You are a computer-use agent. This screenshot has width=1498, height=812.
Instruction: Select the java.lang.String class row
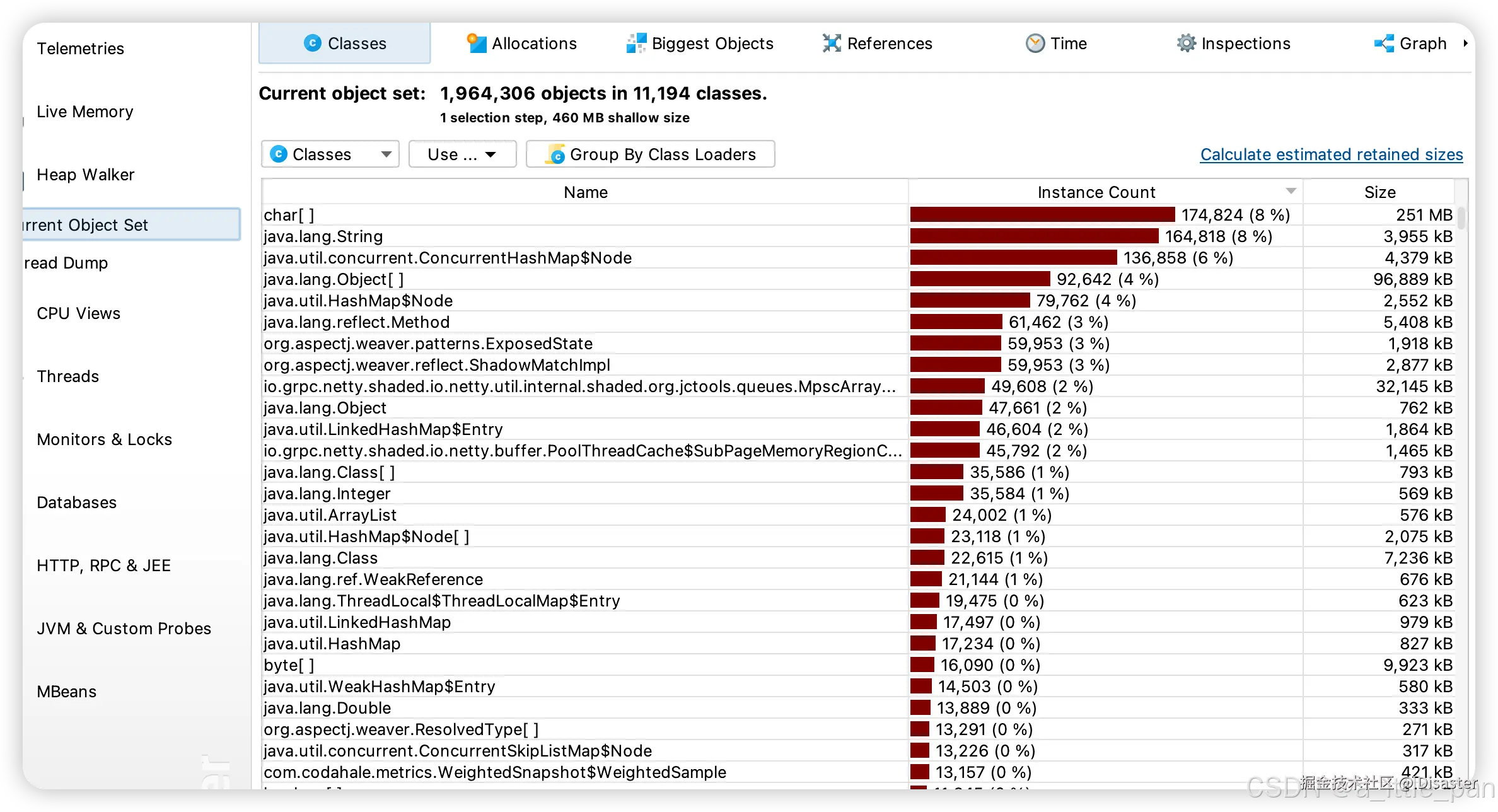click(x=323, y=236)
